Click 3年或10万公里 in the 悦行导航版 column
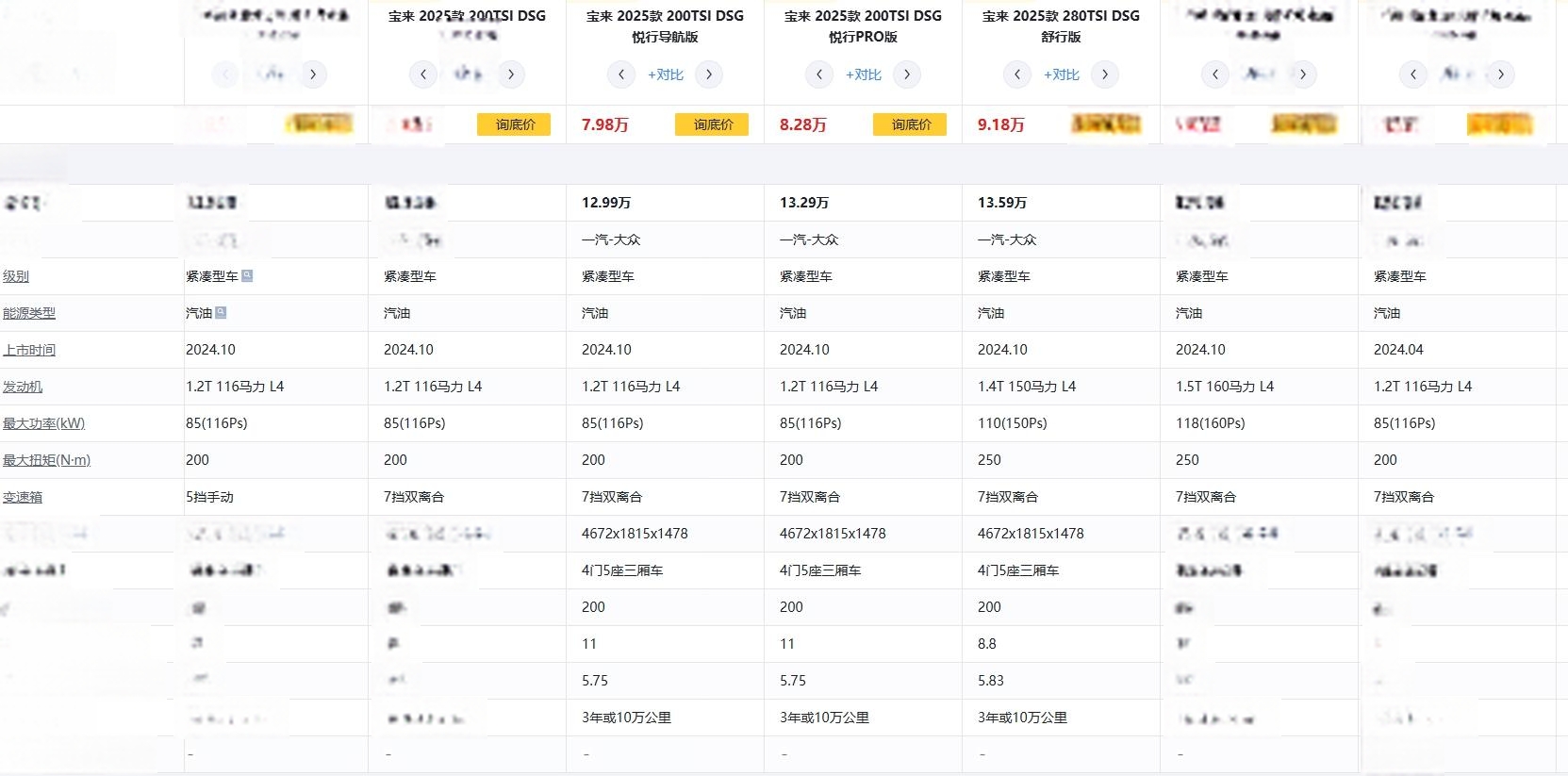This screenshot has width=1568, height=776. tap(626, 718)
